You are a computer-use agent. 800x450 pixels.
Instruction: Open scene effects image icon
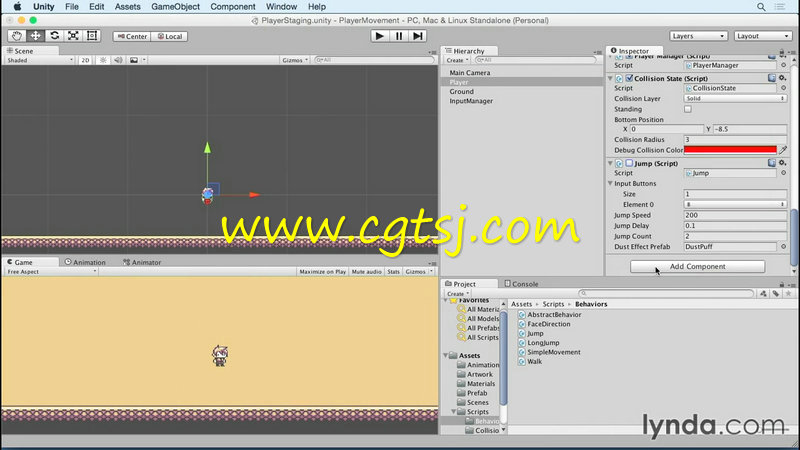pos(134,60)
